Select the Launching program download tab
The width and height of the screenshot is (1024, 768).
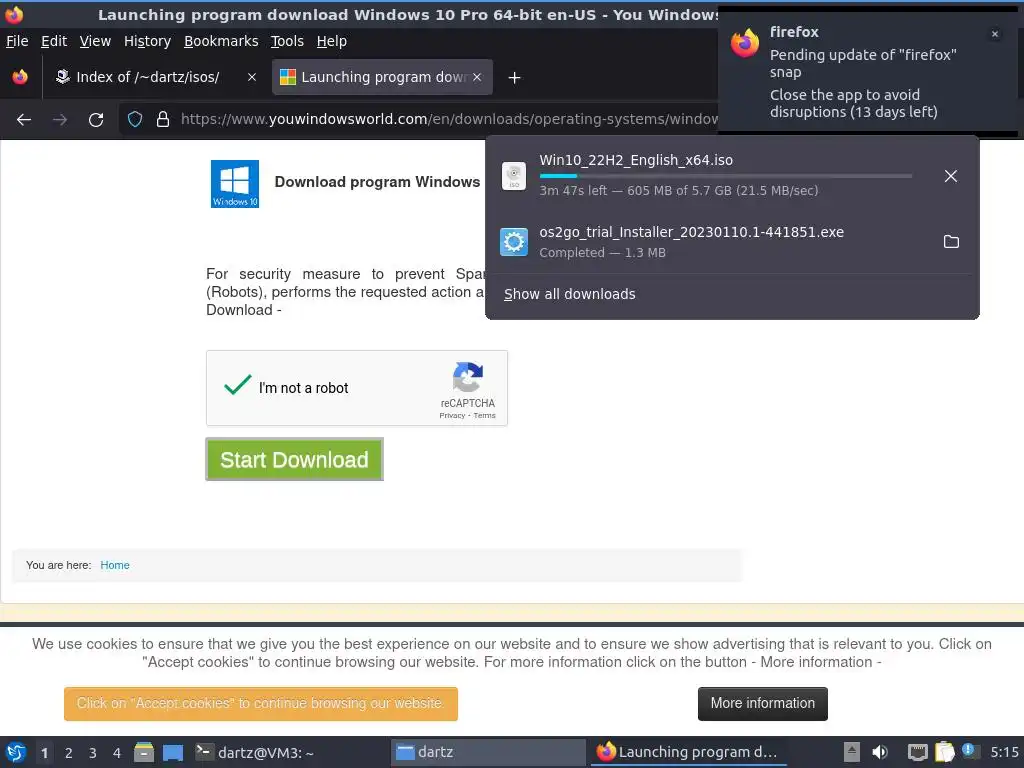tap(382, 77)
